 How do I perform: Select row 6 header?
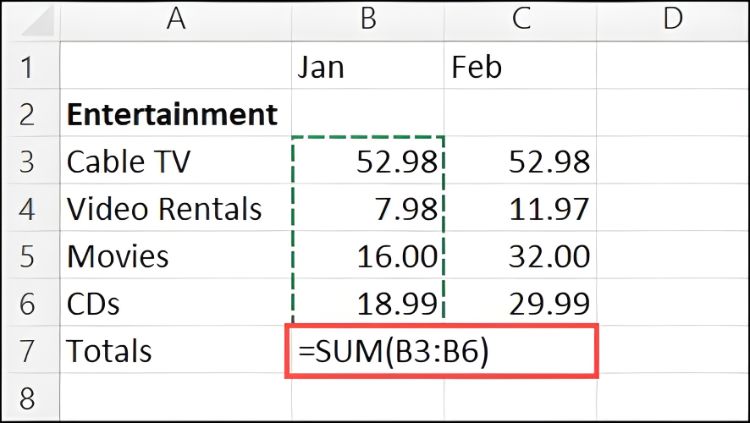30,302
